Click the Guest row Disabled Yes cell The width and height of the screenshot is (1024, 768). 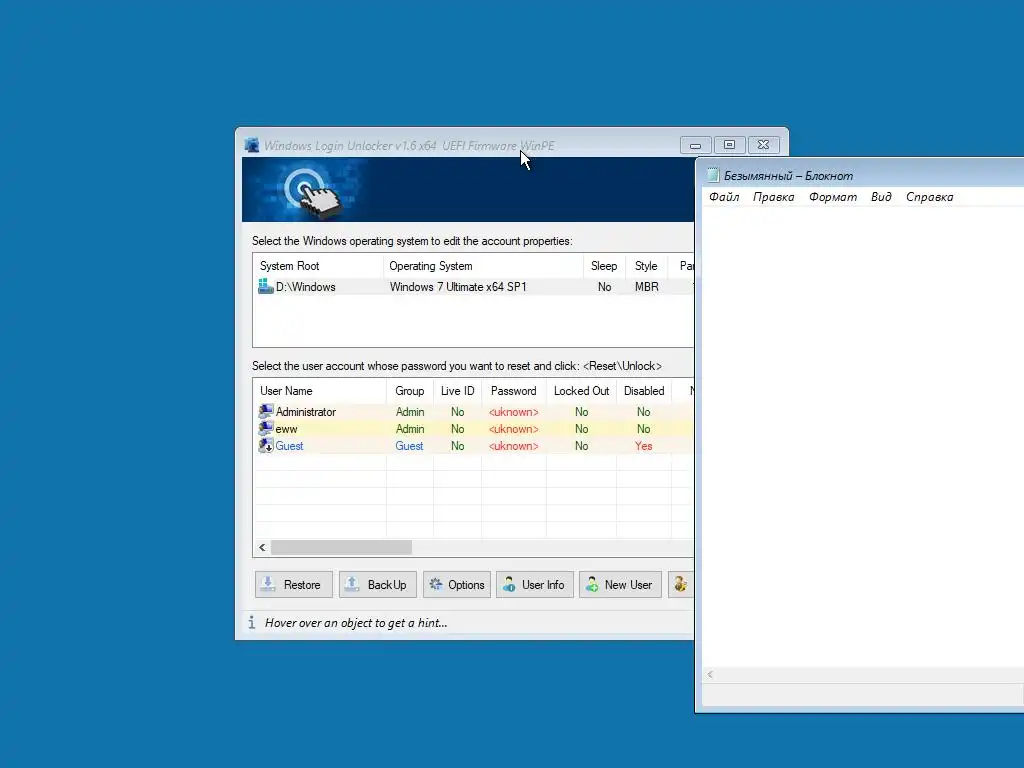pyautogui.click(x=644, y=446)
